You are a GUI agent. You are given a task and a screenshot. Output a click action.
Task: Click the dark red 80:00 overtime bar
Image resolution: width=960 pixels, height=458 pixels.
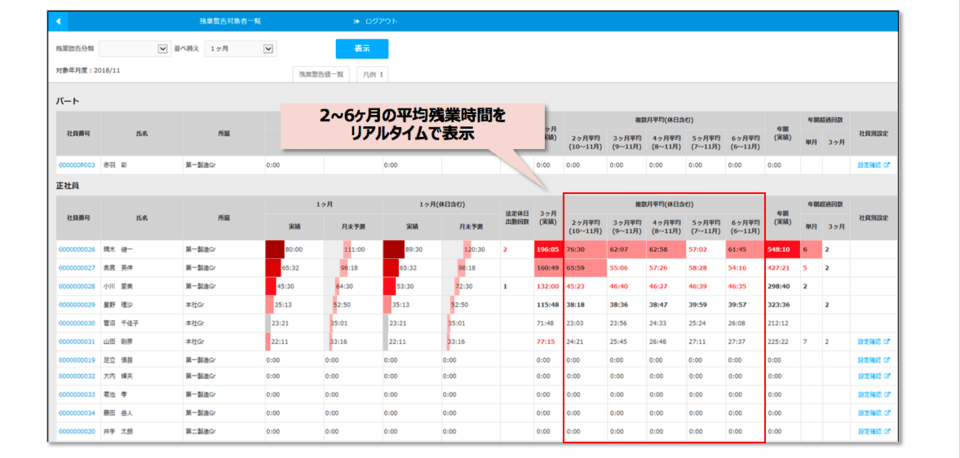pyautogui.click(x=275, y=250)
